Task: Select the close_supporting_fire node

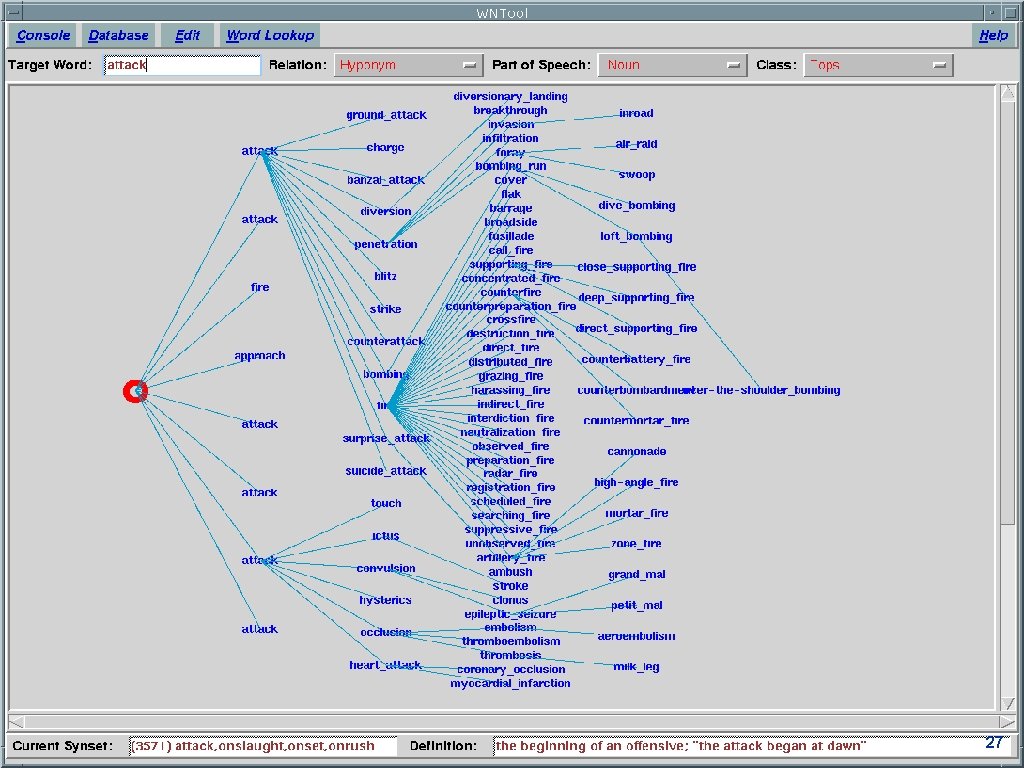Action: click(637, 267)
